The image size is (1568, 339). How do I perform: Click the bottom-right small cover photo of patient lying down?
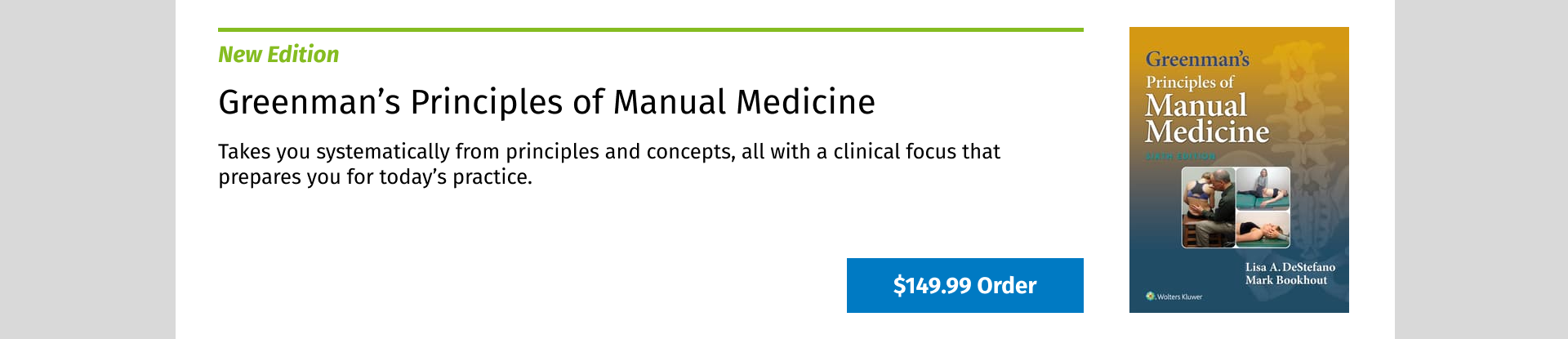click(1263, 229)
